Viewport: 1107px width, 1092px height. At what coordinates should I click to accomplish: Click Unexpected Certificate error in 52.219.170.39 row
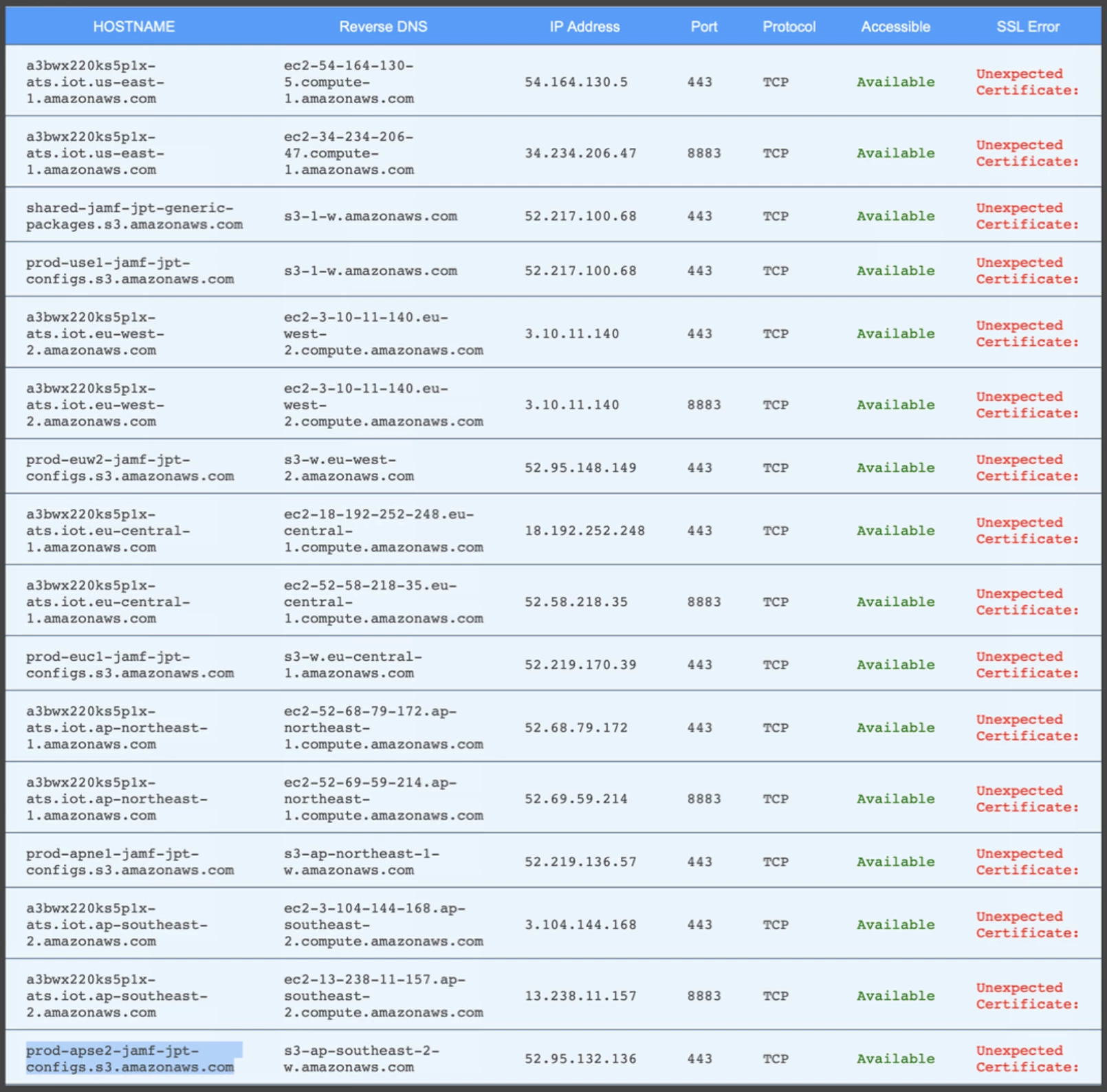pyautogui.click(x=1027, y=665)
